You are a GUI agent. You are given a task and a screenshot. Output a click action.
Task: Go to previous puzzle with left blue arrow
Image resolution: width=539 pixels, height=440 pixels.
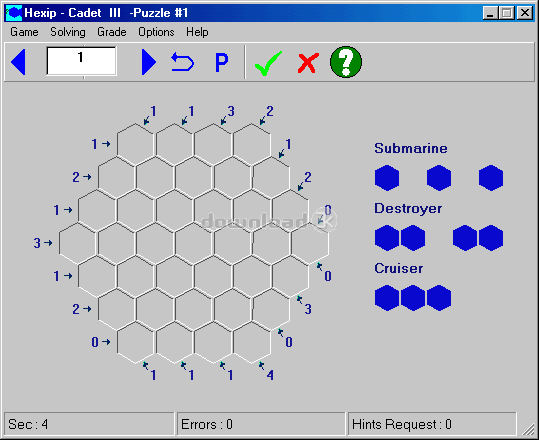click(x=18, y=62)
